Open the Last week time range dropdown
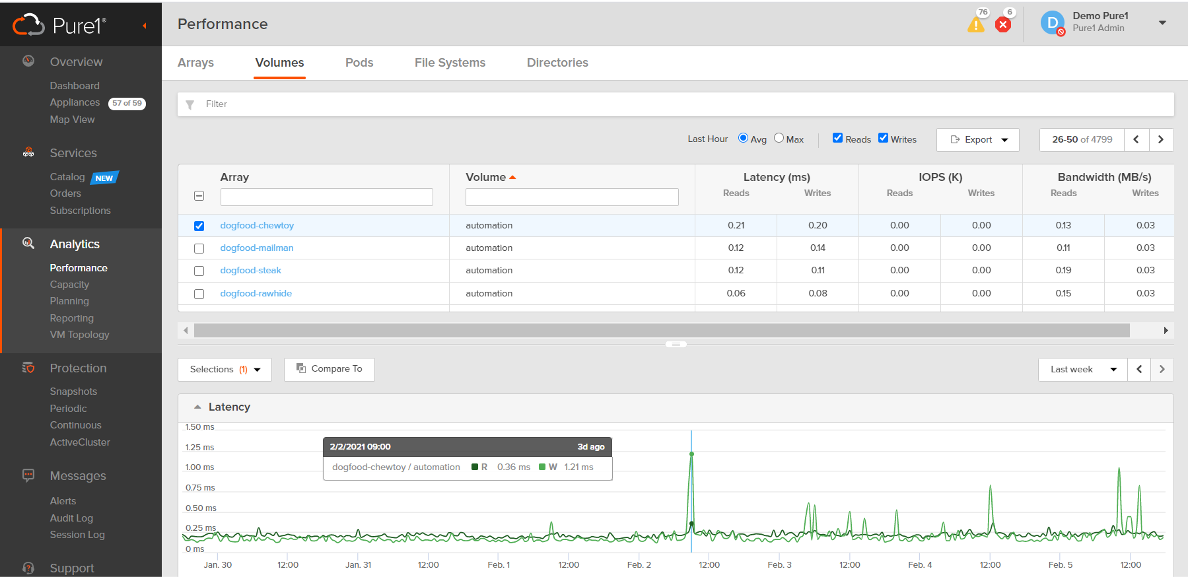The height and width of the screenshot is (577, 1189). coord(1081,369)
